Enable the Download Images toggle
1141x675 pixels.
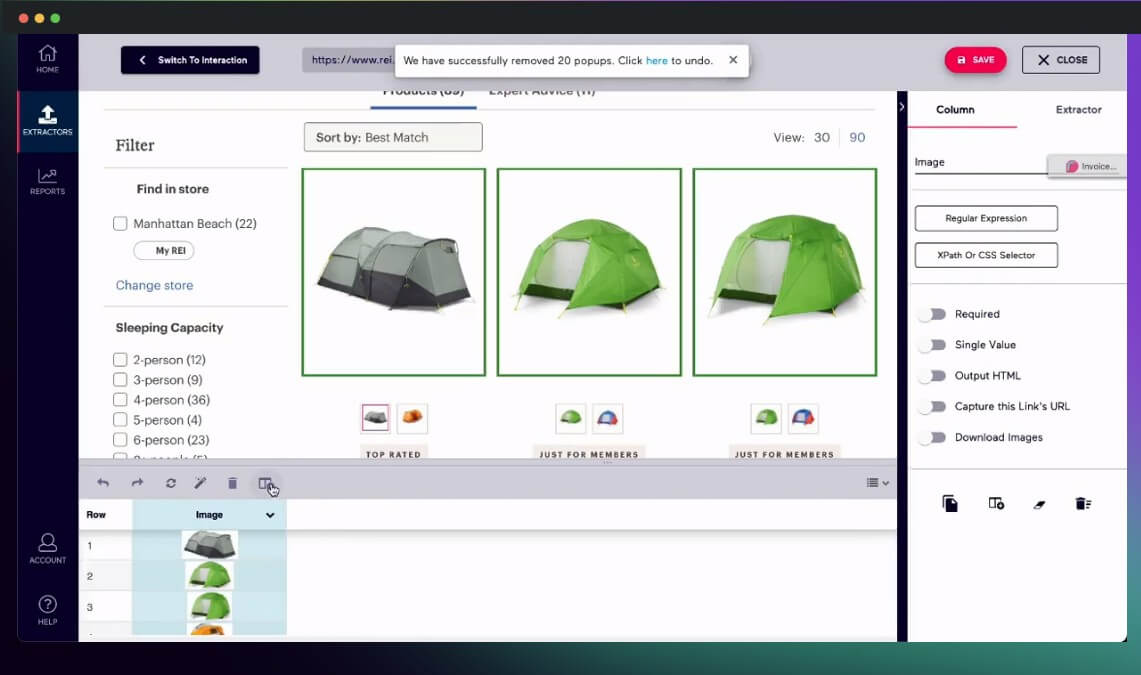point(932,437)
